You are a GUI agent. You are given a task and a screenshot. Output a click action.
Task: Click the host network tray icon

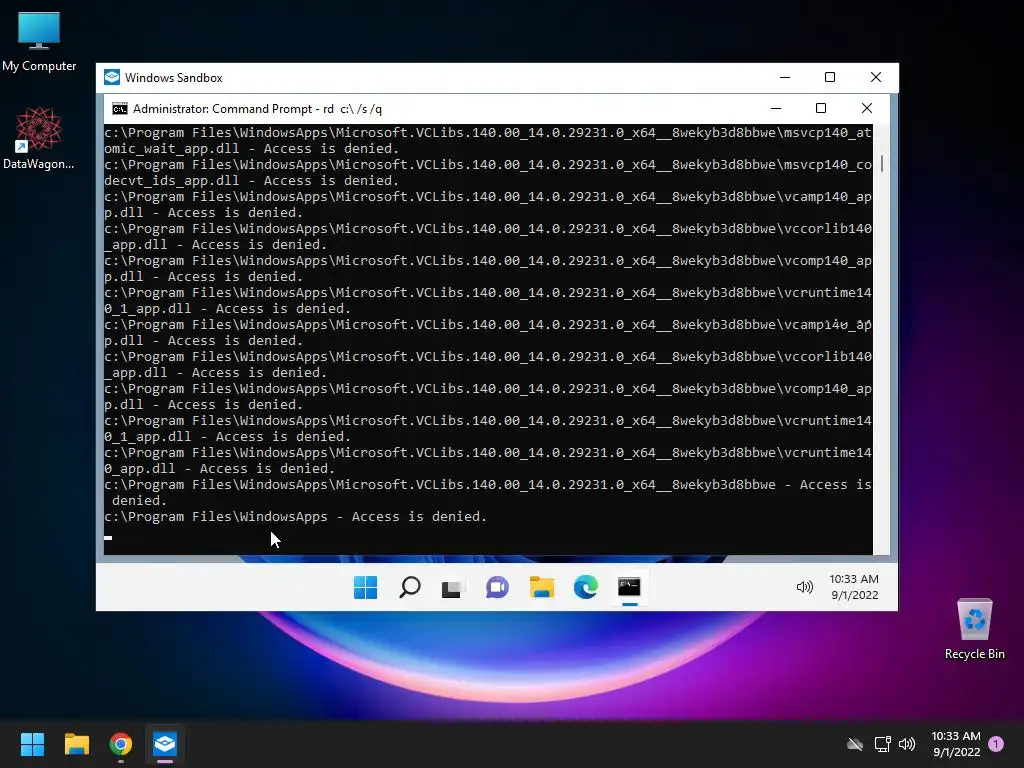click(x=882, y=744)
